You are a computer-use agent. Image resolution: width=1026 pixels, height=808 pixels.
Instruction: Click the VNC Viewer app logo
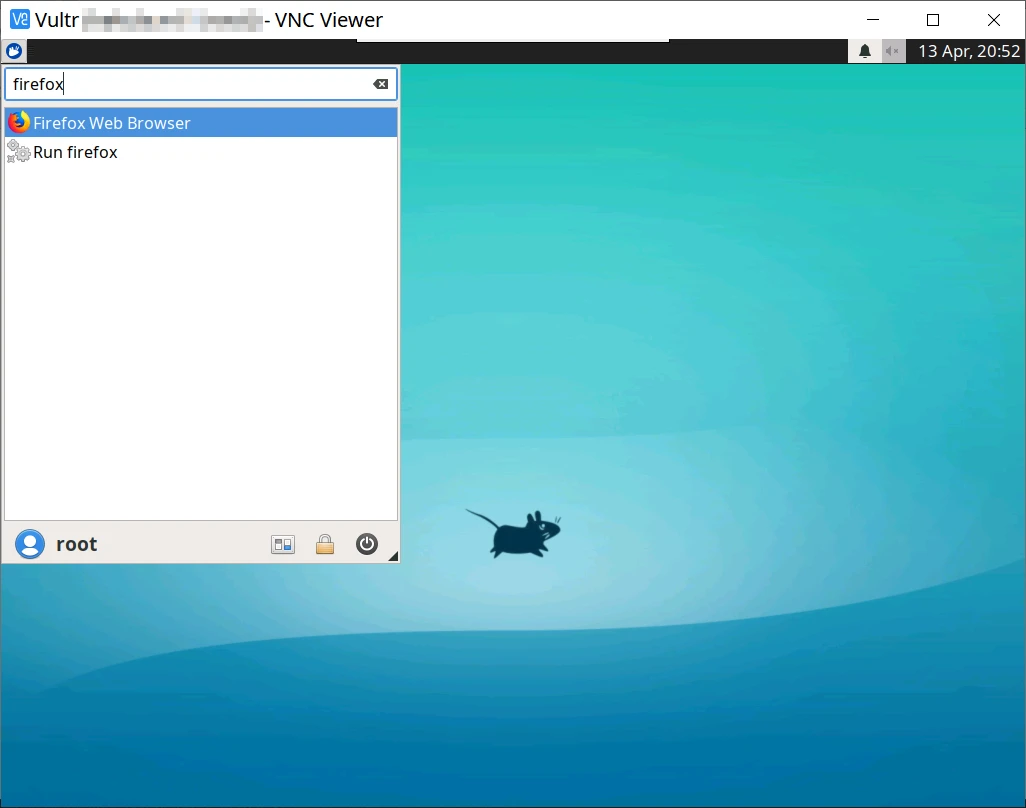20,20
